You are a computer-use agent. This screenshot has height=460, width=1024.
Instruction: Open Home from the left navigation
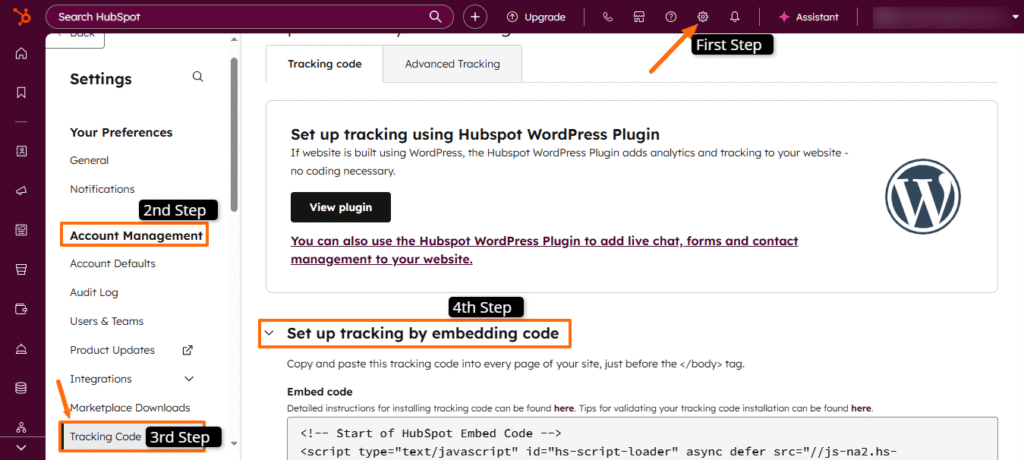click(x=22, y=54)
